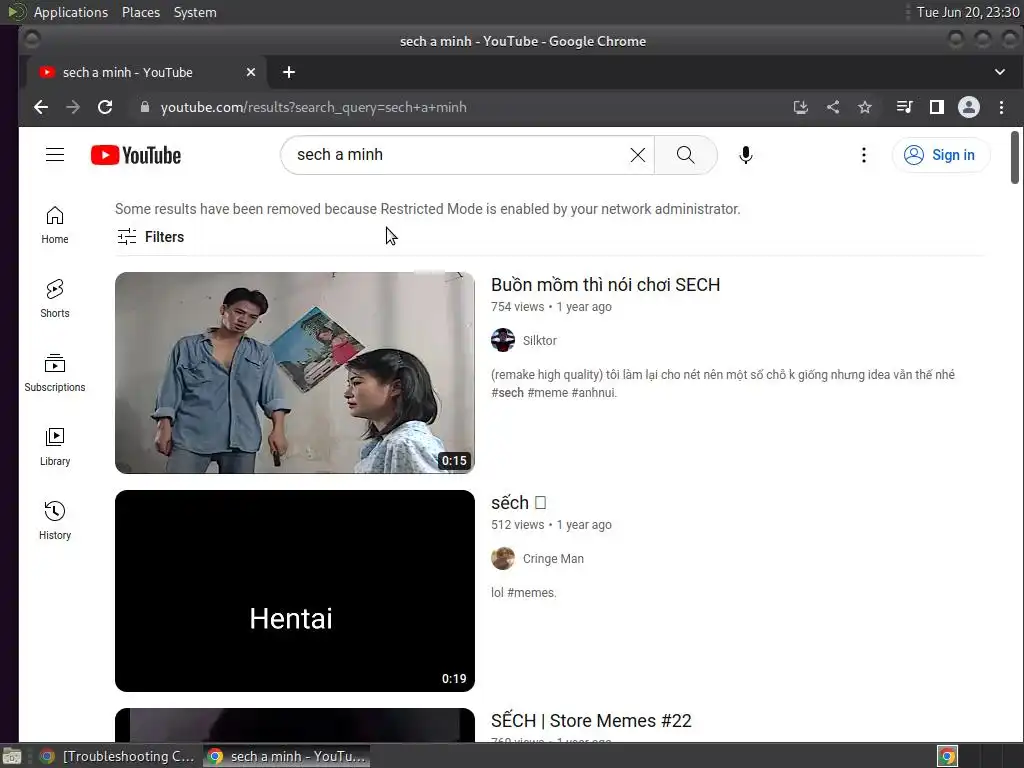Open the YouTube hamburger guide menu
This screenshot has height=768, width=1024.
(x=55, y=155)
